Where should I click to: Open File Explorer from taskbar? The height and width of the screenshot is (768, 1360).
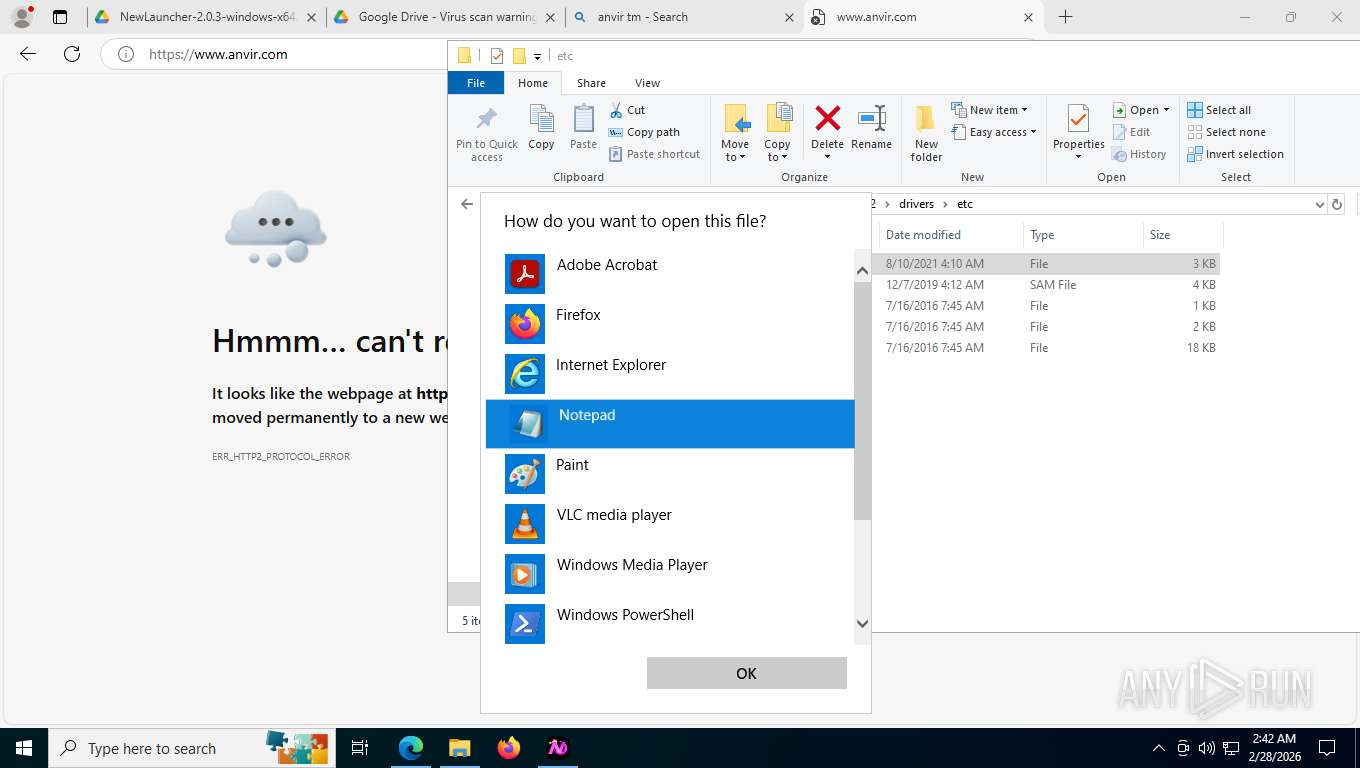[459, 748]
